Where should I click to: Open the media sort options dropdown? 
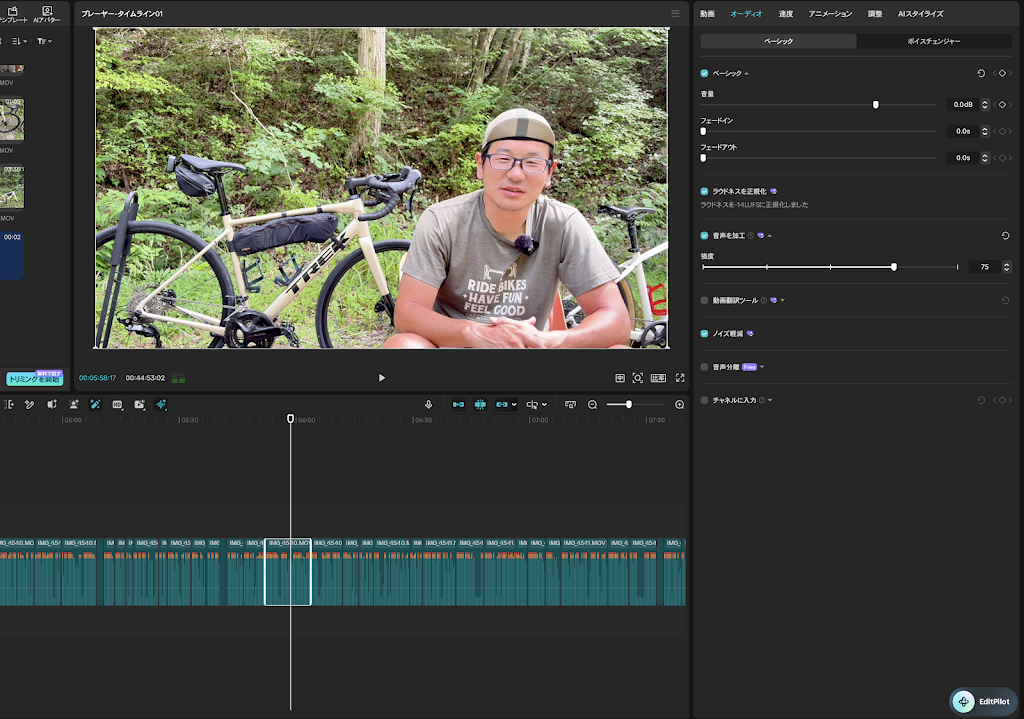[20, 41]
